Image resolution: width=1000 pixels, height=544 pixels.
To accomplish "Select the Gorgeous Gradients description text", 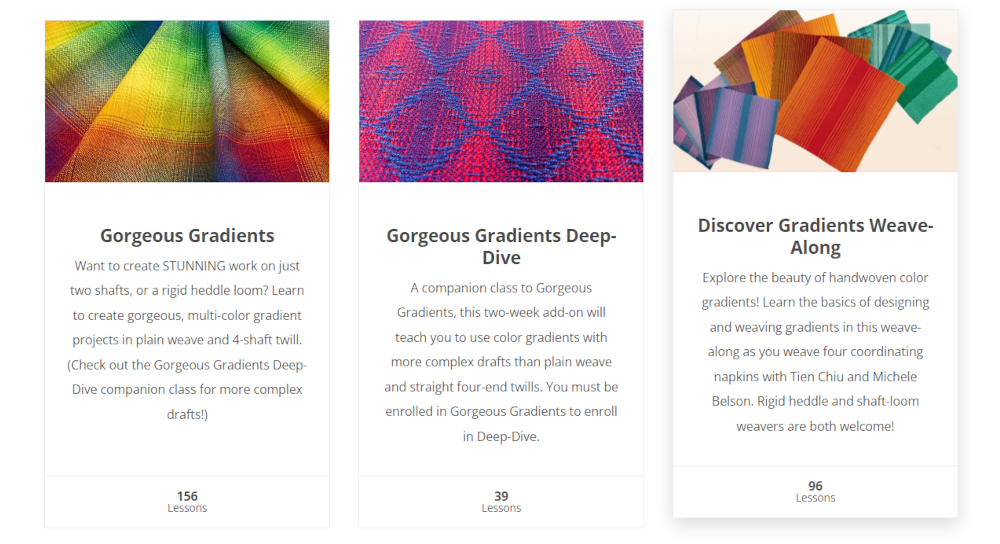I will coord(187,340).
